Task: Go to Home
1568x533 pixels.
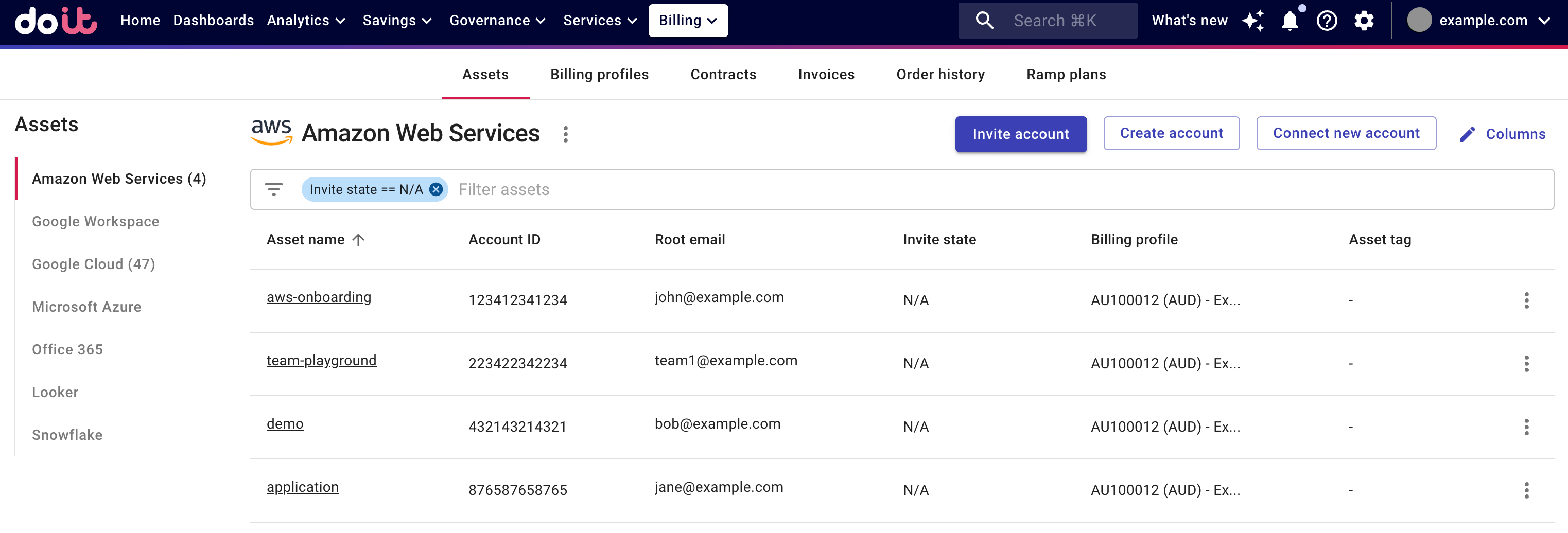Action: (x=140, y=21)
